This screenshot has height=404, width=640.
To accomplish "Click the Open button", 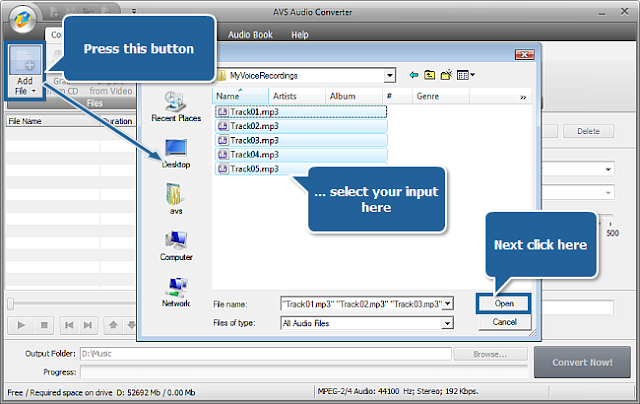I will point(504,304).
